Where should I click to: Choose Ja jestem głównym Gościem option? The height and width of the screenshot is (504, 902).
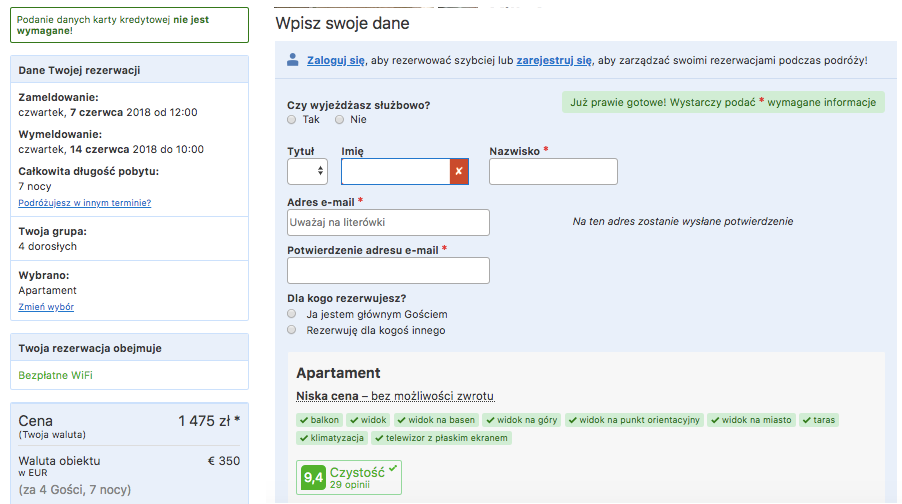(x=292, y=314)
